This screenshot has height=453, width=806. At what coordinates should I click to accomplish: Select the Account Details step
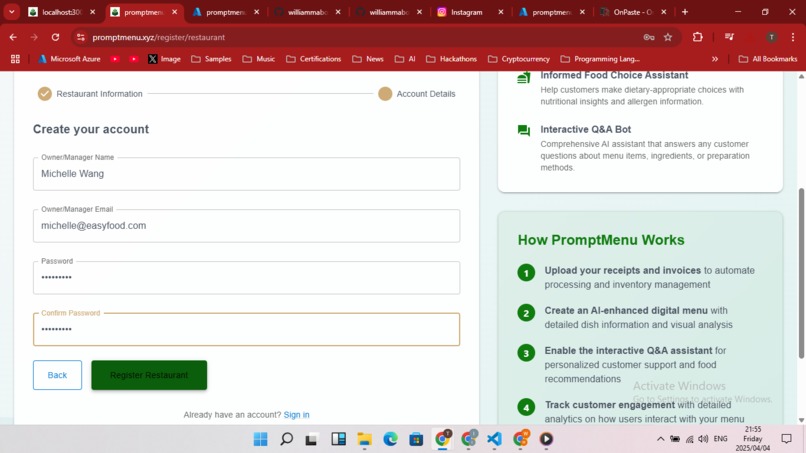(417, 94)
